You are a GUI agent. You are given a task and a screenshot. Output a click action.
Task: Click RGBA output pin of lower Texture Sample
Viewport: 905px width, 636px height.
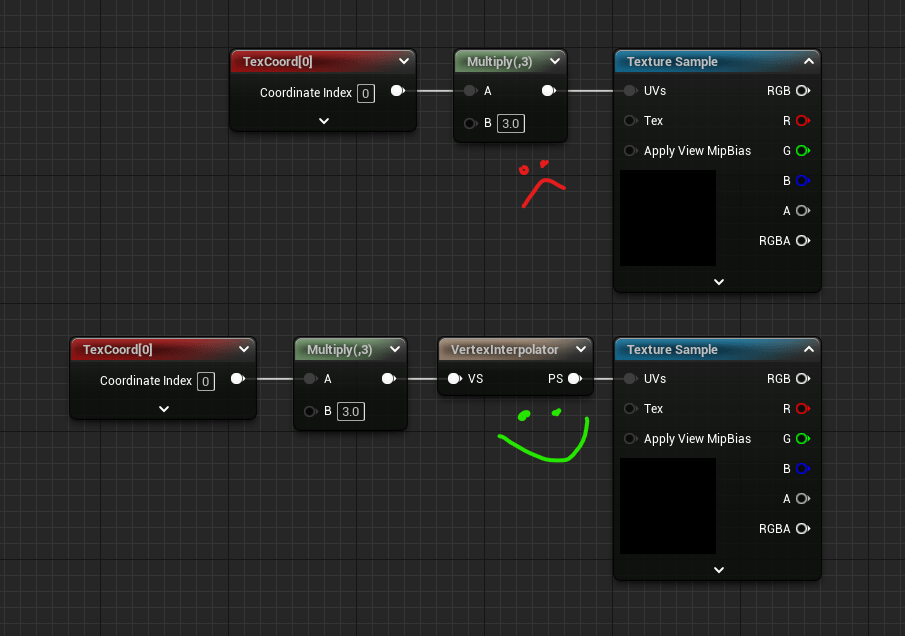tap(802, 529)
